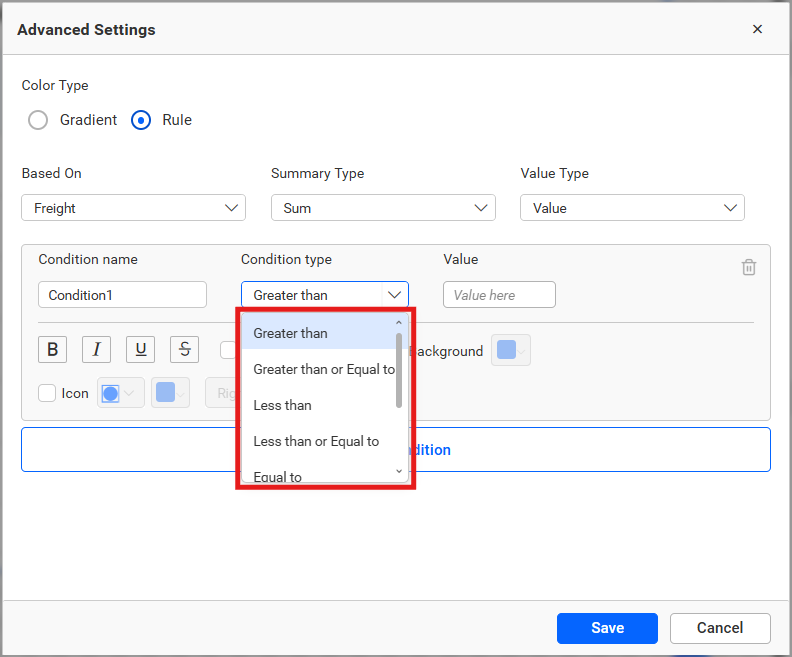Open the Value Type dropdown

[x=632, y=208]
